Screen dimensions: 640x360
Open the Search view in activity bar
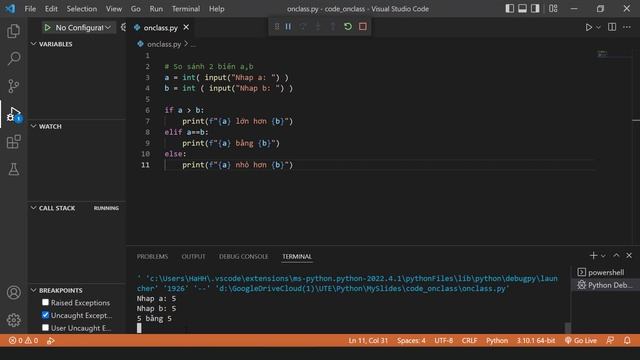(13, 58)
